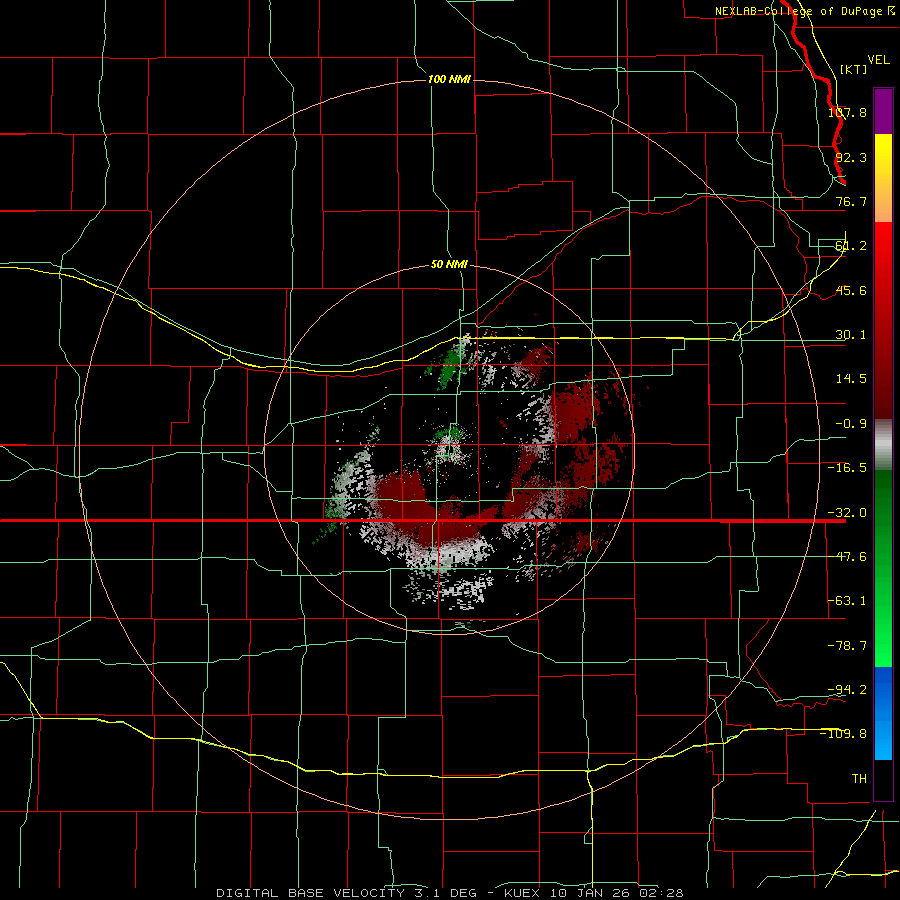Click the -32.0 velocity scale value

(847, 513)
